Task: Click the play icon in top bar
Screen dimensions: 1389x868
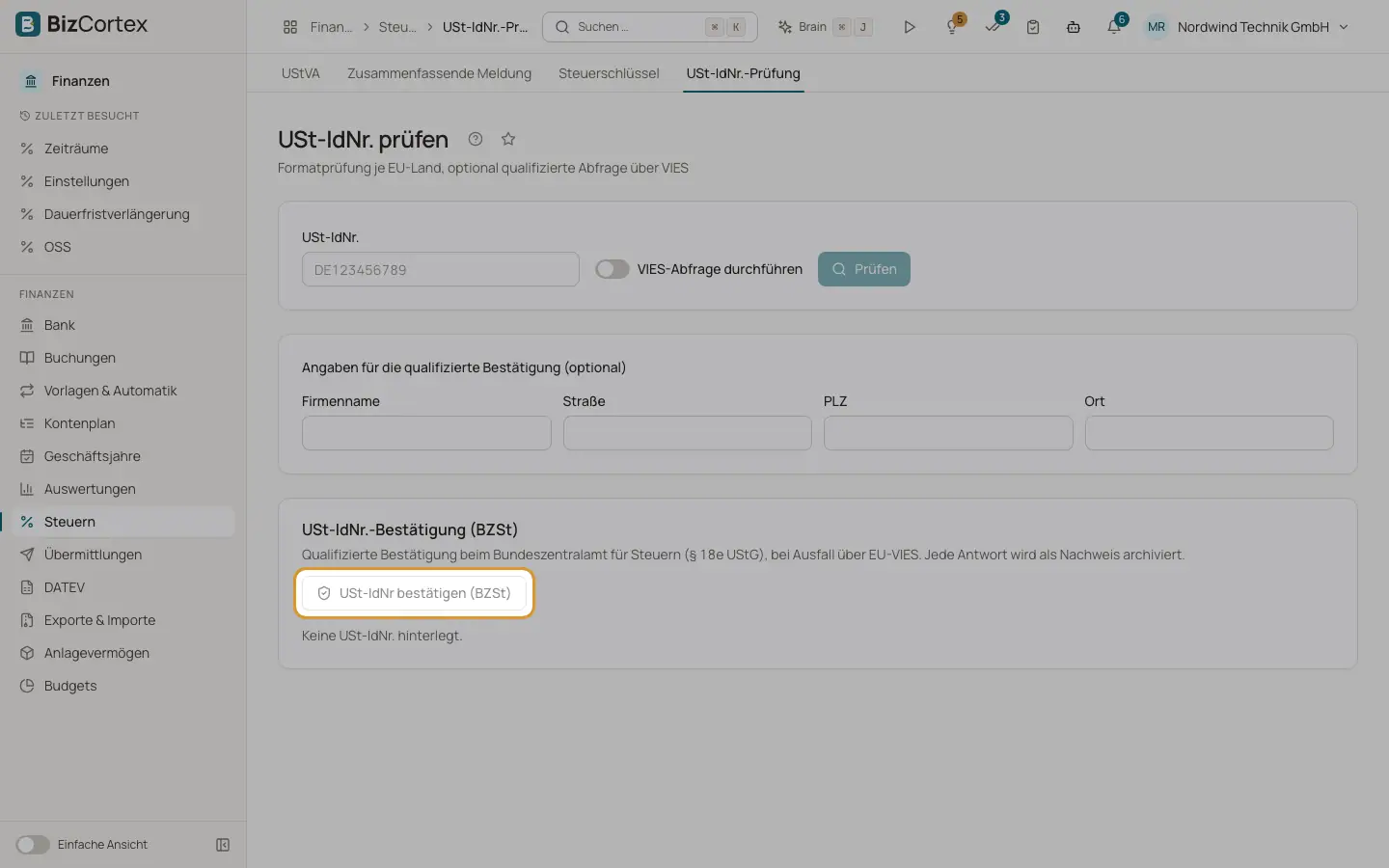Action: click(x=910, y=27)
